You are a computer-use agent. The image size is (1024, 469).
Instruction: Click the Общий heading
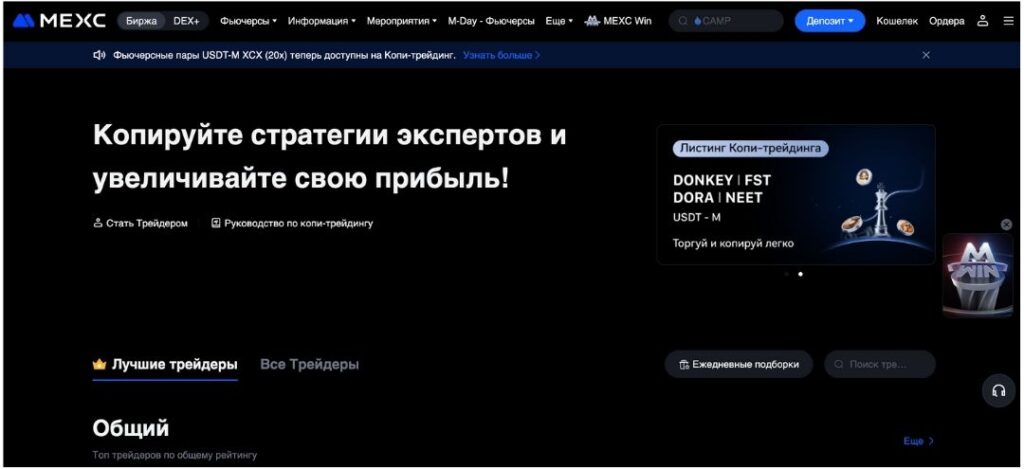[131, 429]
